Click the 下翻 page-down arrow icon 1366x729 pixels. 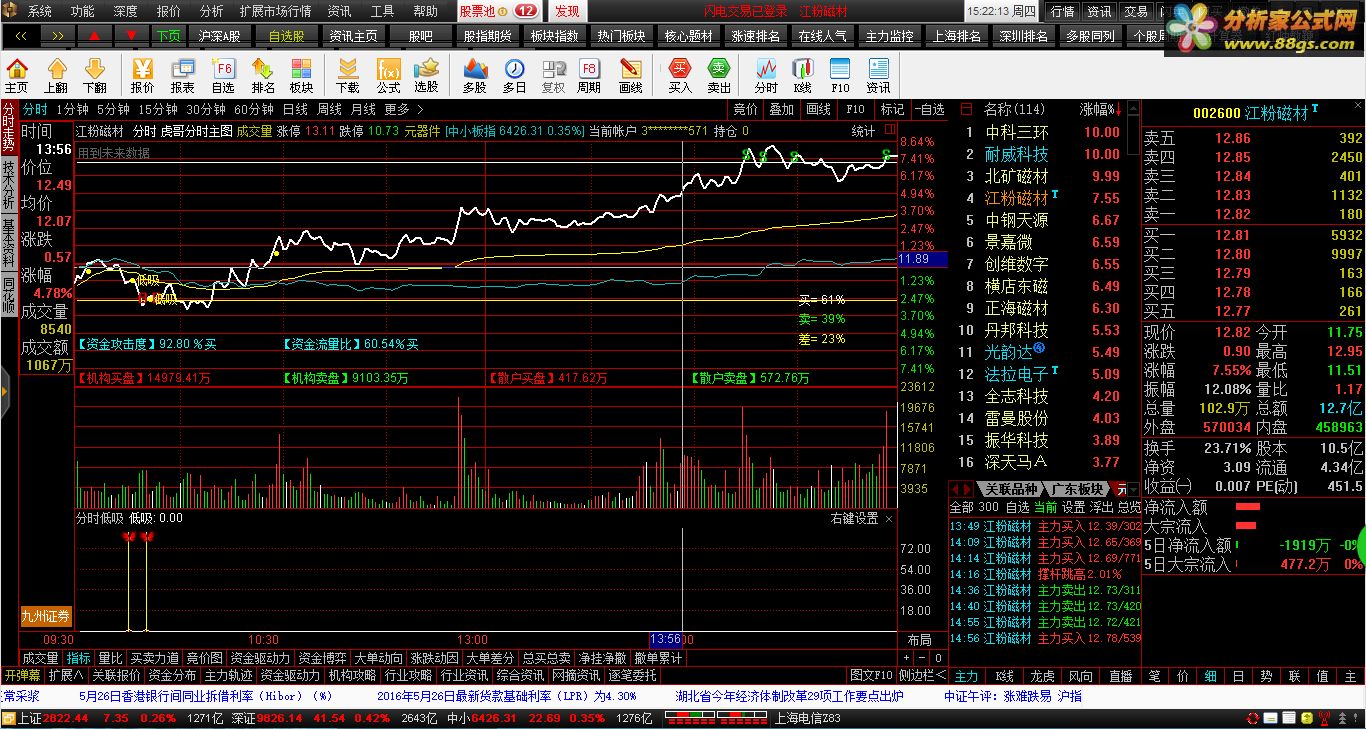tap(94, 75)
